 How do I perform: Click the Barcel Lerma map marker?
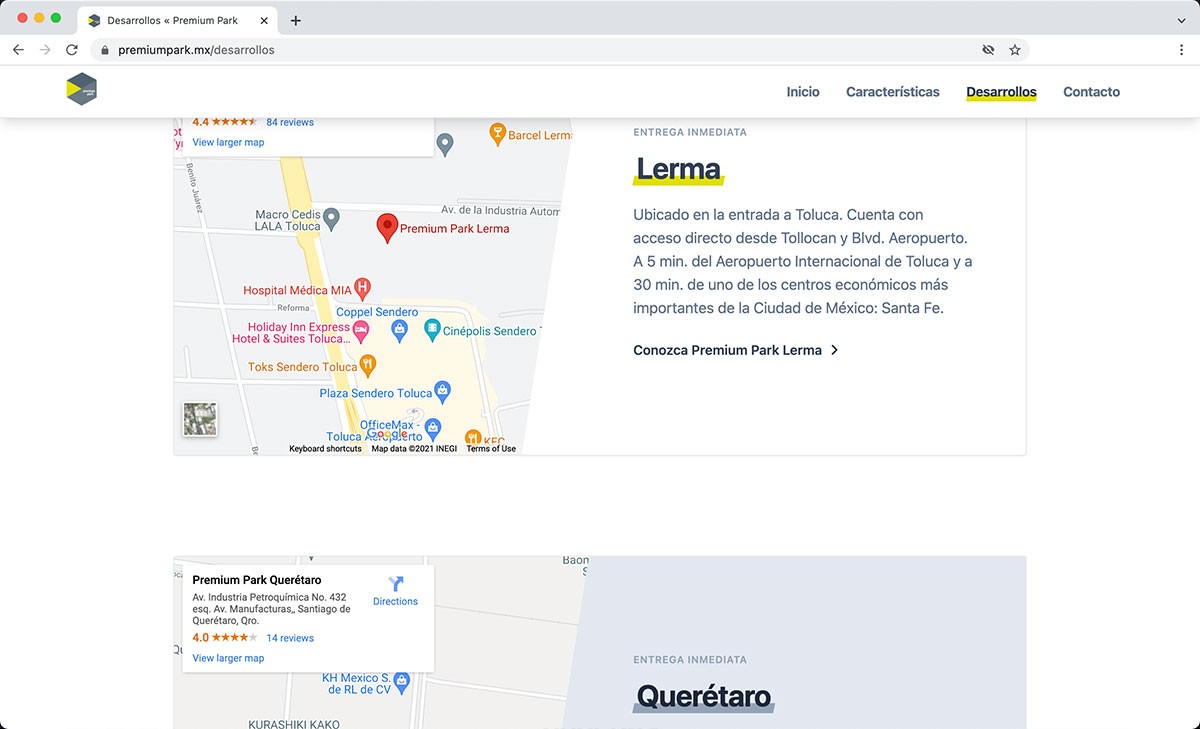[497, 133]
